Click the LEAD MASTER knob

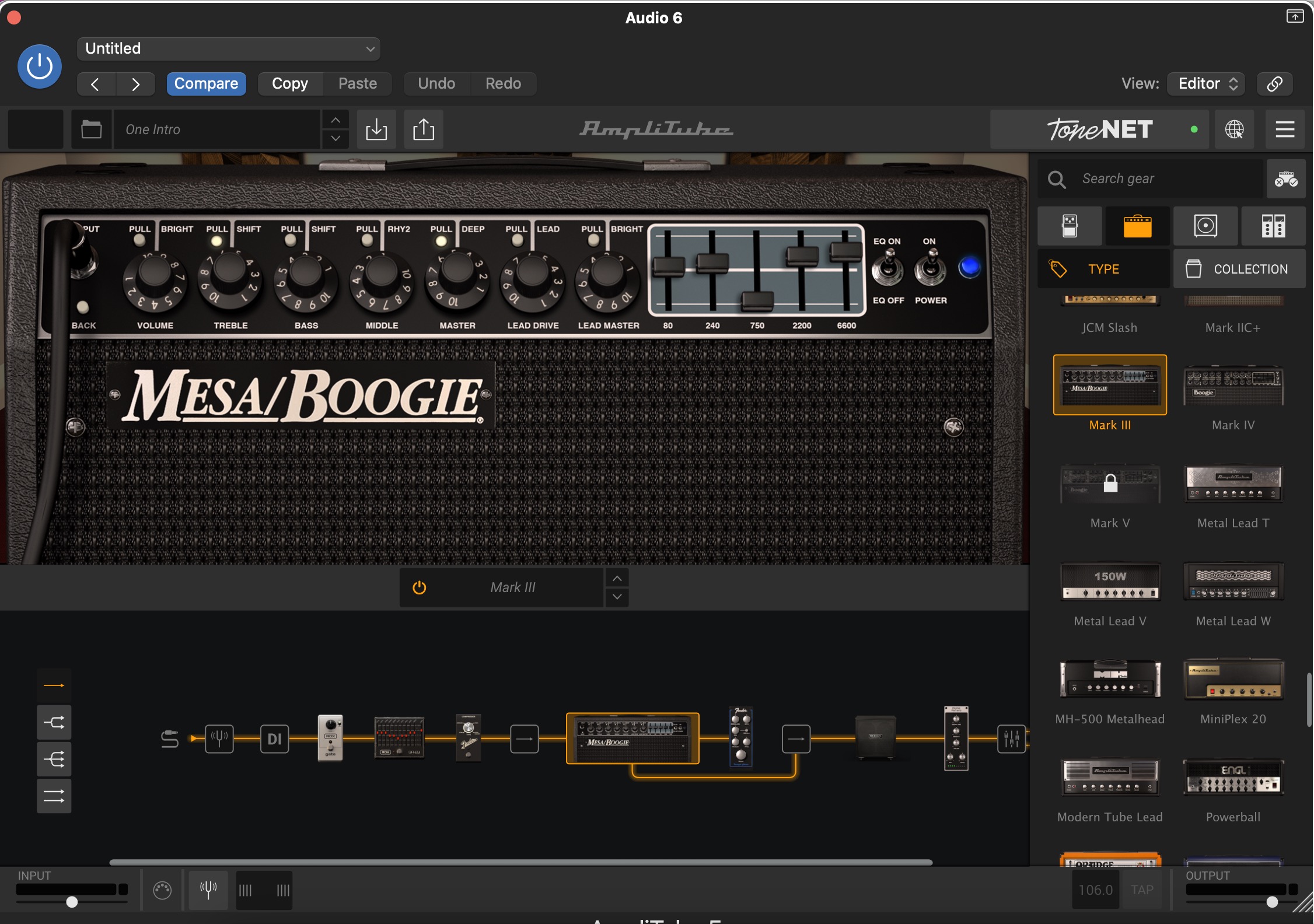coord(607,282)
